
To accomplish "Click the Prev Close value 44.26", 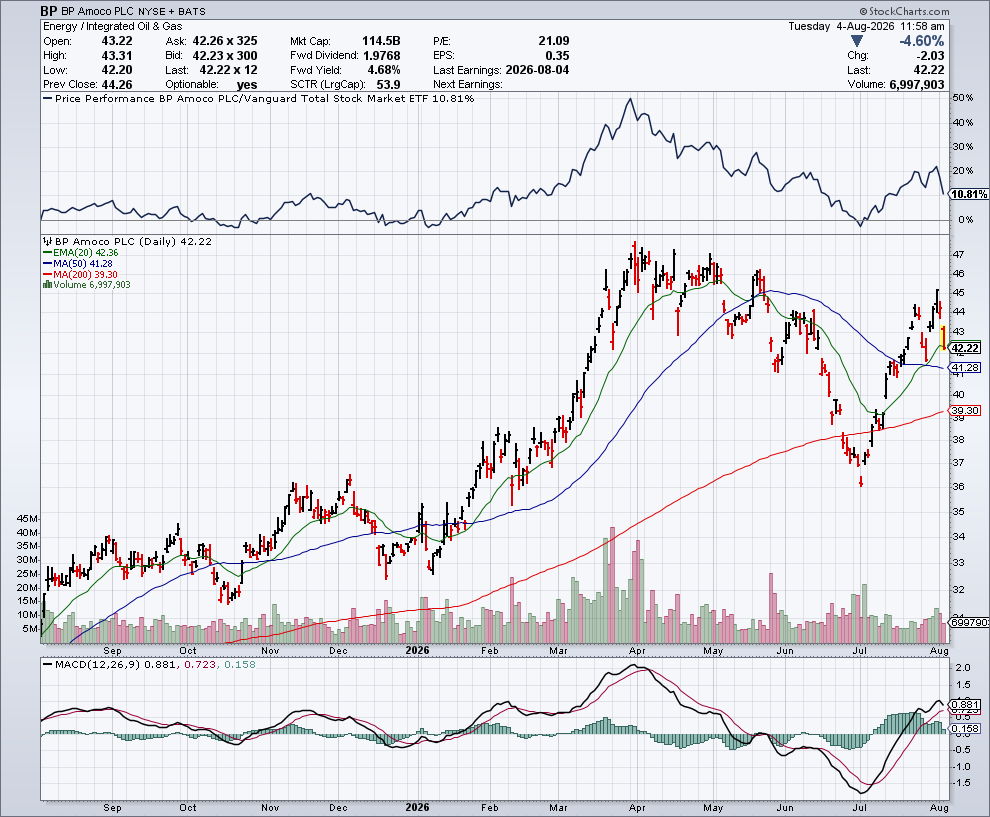I will pyautogui.click(x=117, y=85).
